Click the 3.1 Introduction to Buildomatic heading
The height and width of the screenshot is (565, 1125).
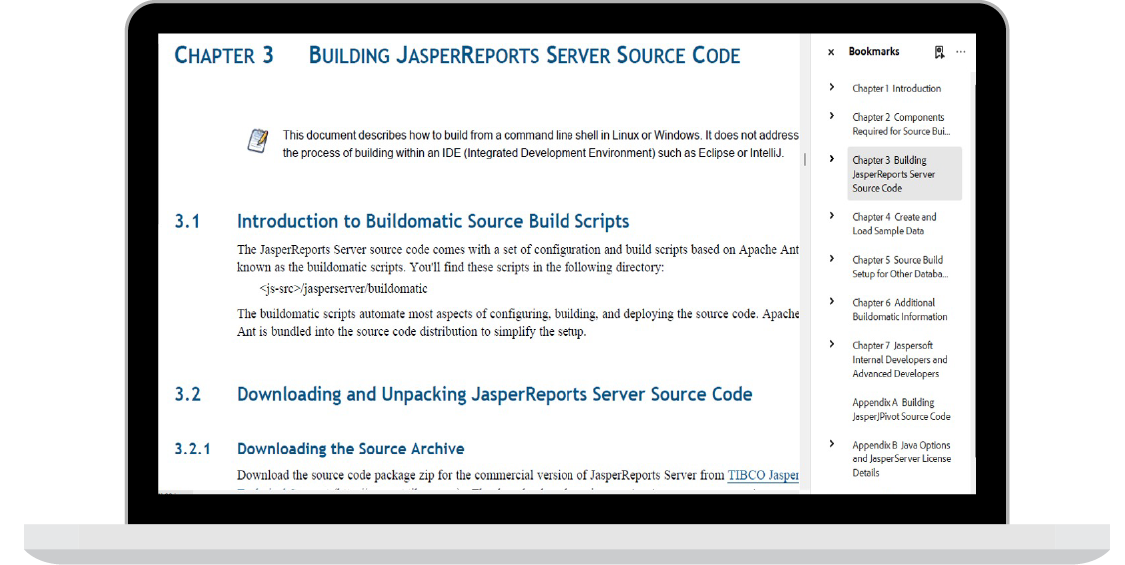402,221
